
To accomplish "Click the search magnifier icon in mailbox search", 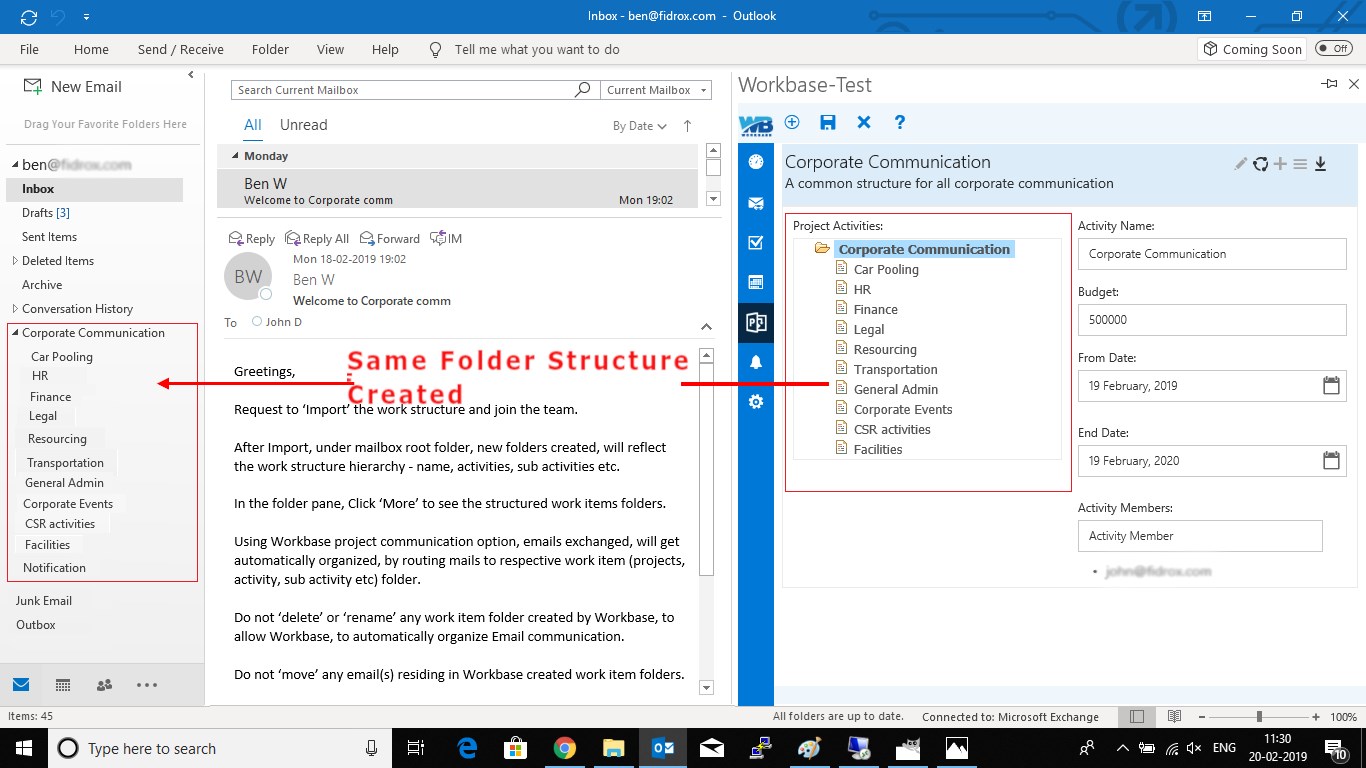I will (582, 90).
